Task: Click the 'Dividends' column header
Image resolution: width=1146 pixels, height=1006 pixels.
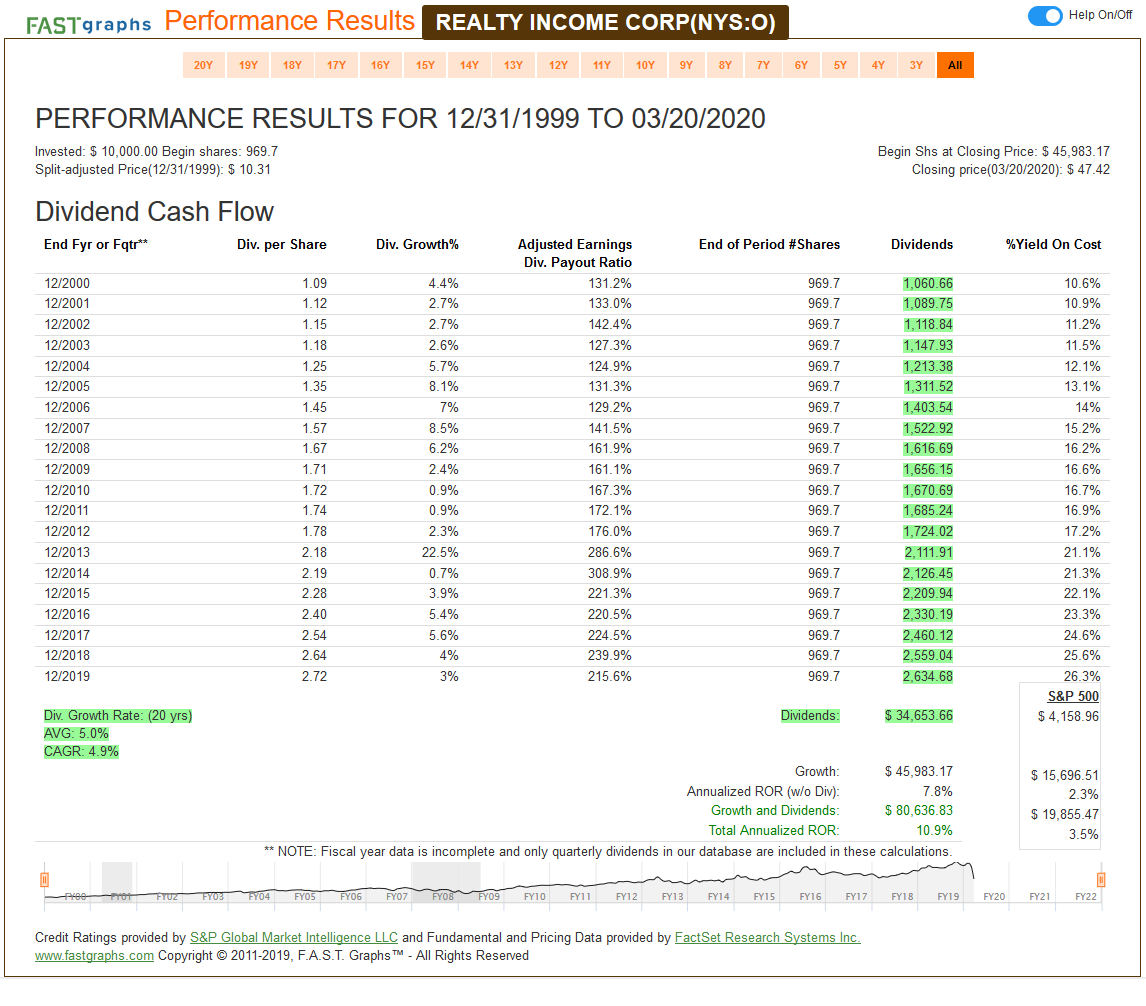Action: tap(922, 244)
